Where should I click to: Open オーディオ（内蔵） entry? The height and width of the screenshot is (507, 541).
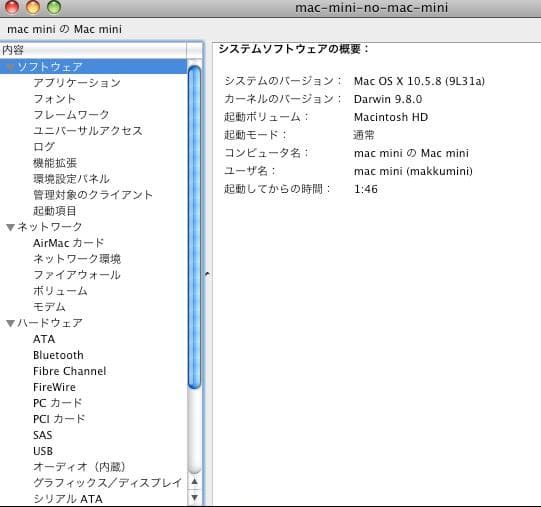[79, 467]
